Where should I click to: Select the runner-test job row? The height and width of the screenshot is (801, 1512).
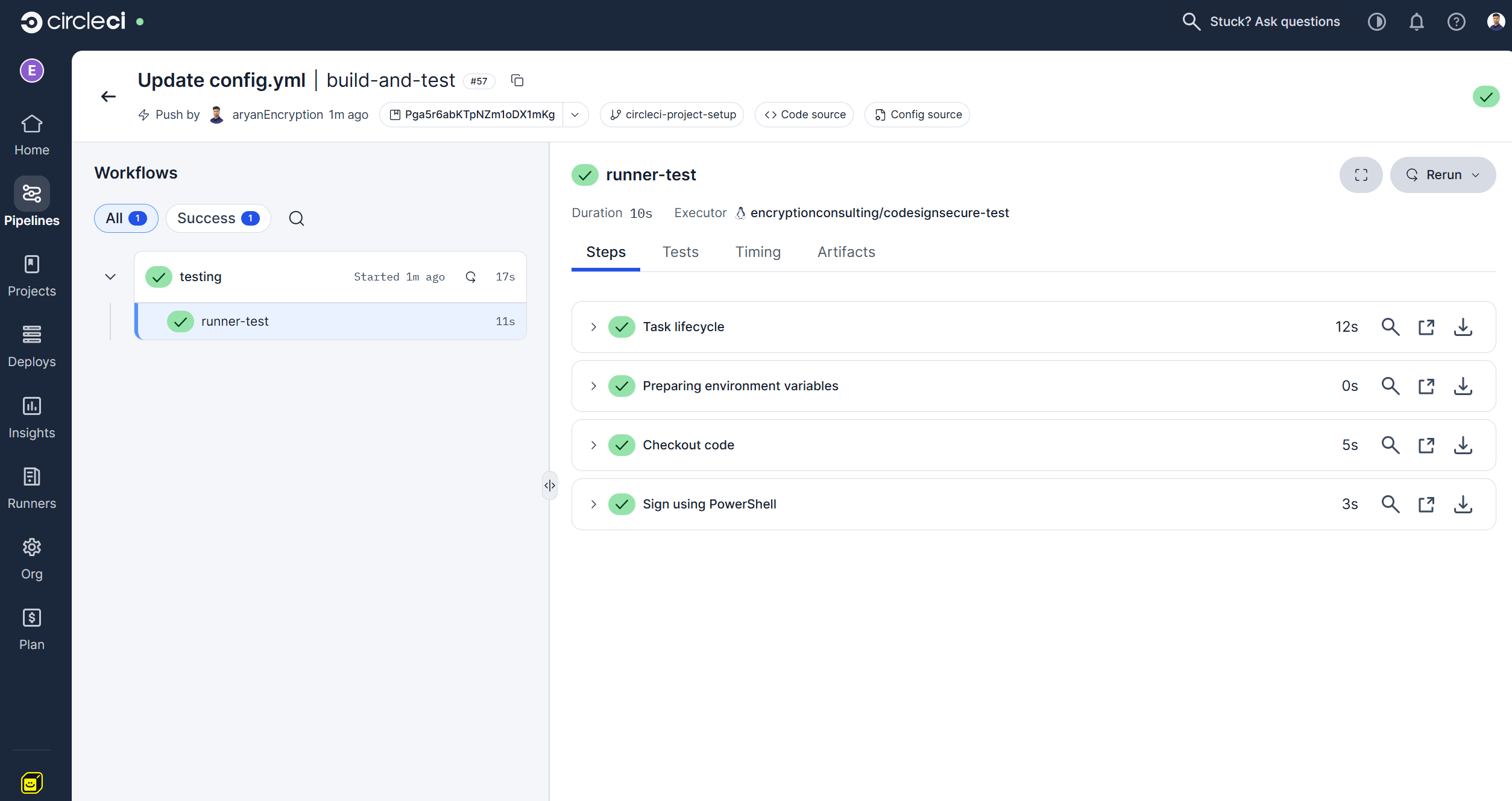331,321
